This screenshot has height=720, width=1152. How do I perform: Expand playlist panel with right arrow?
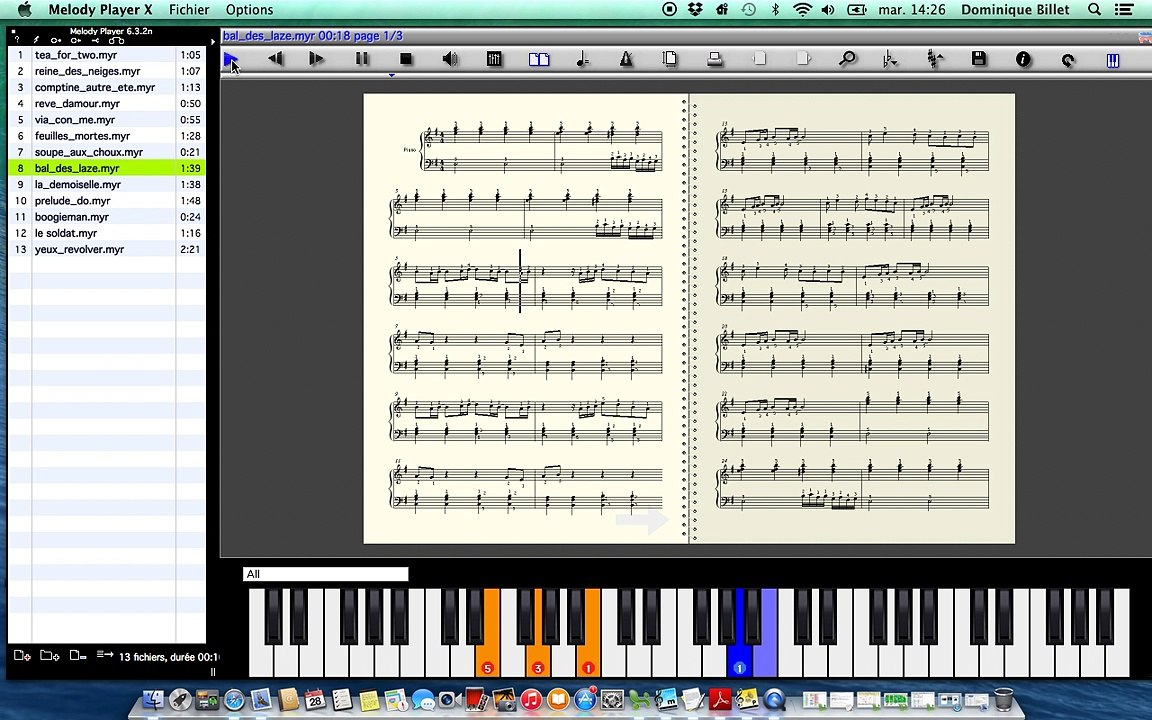pos(212,41)
